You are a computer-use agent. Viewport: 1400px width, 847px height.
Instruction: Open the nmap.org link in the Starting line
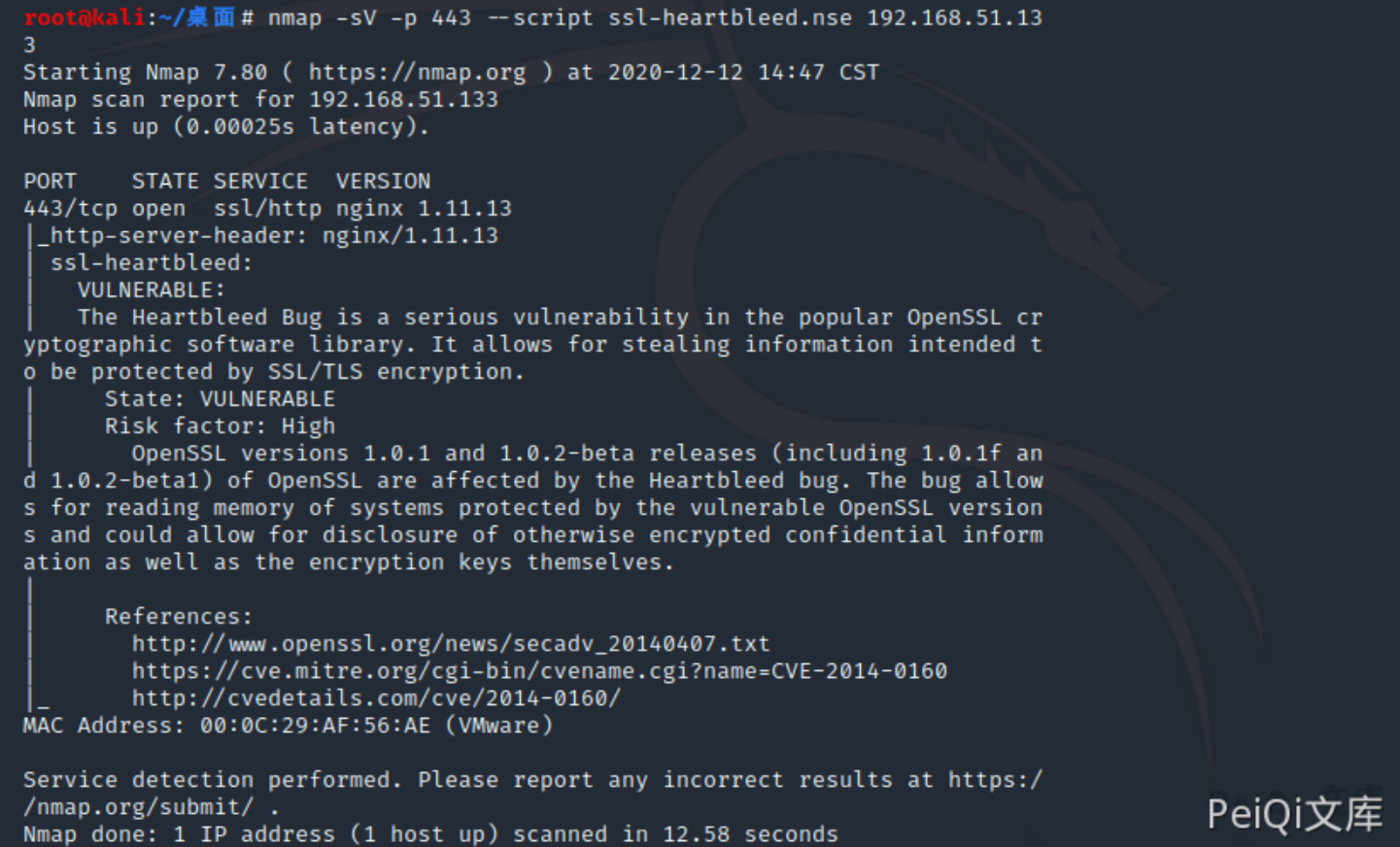[x=417, y=73]
